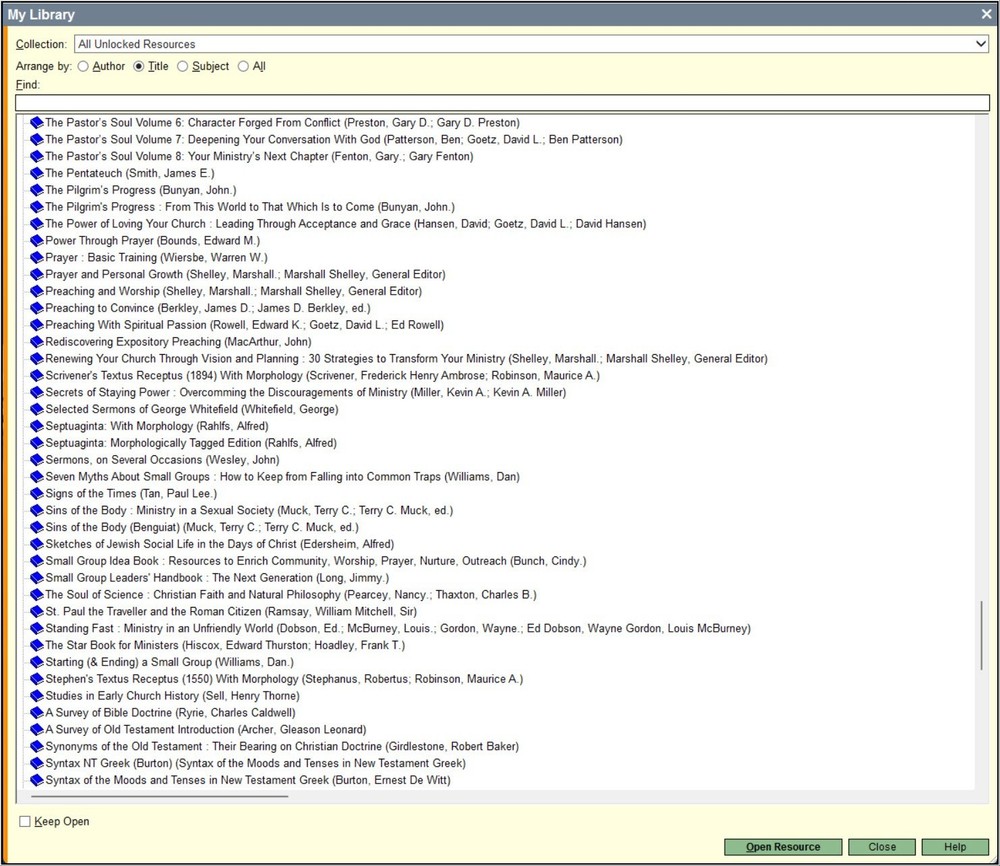This screenshot has height=866, width=1000.
Task: Select The Pastor's Soul Volume 6 title
Action: (282, 122)
